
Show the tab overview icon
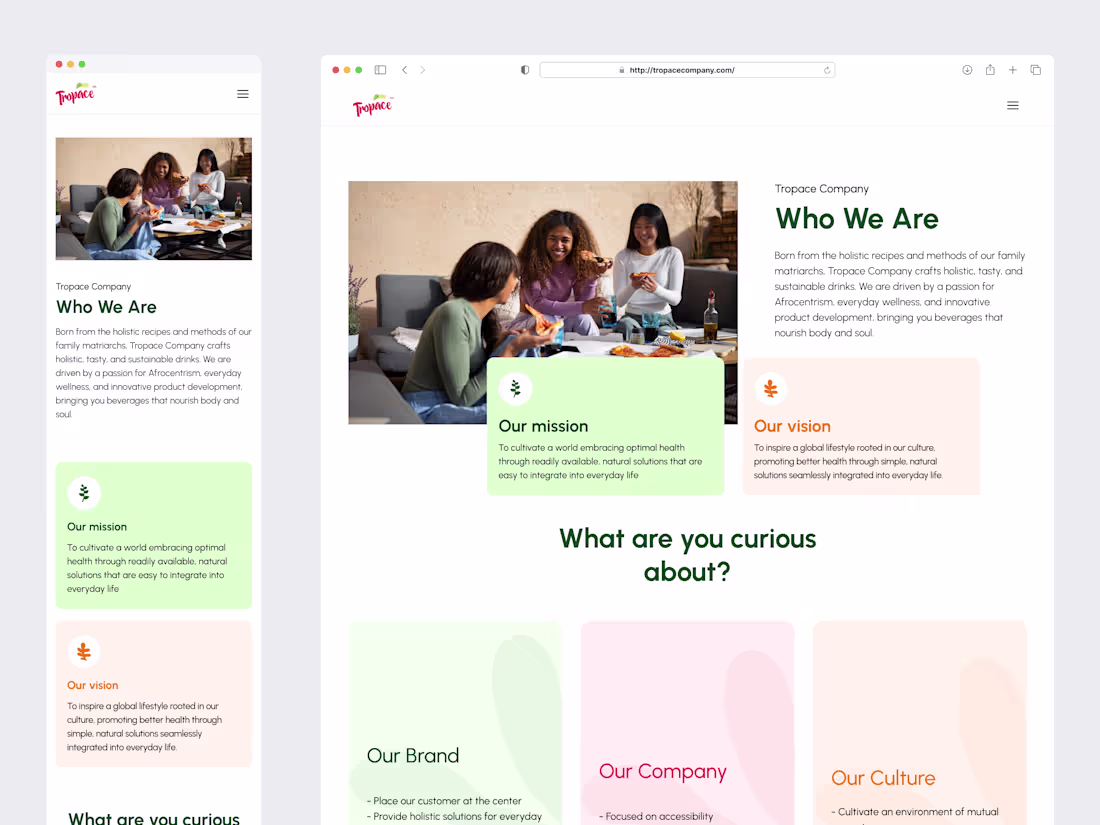[x=1036, y=70]
